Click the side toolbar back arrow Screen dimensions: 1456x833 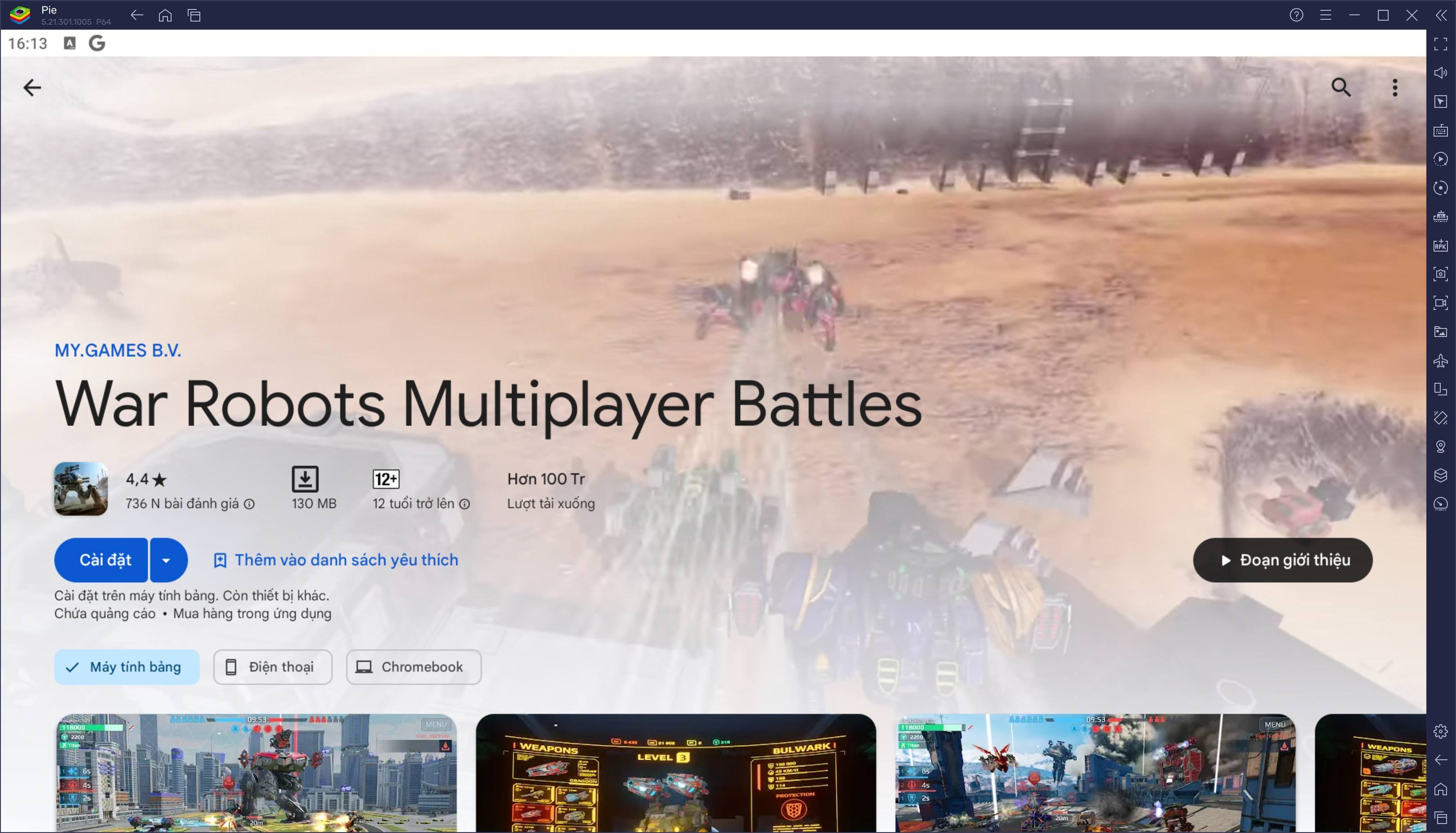pyautogui.click(x=1441, y=760)
